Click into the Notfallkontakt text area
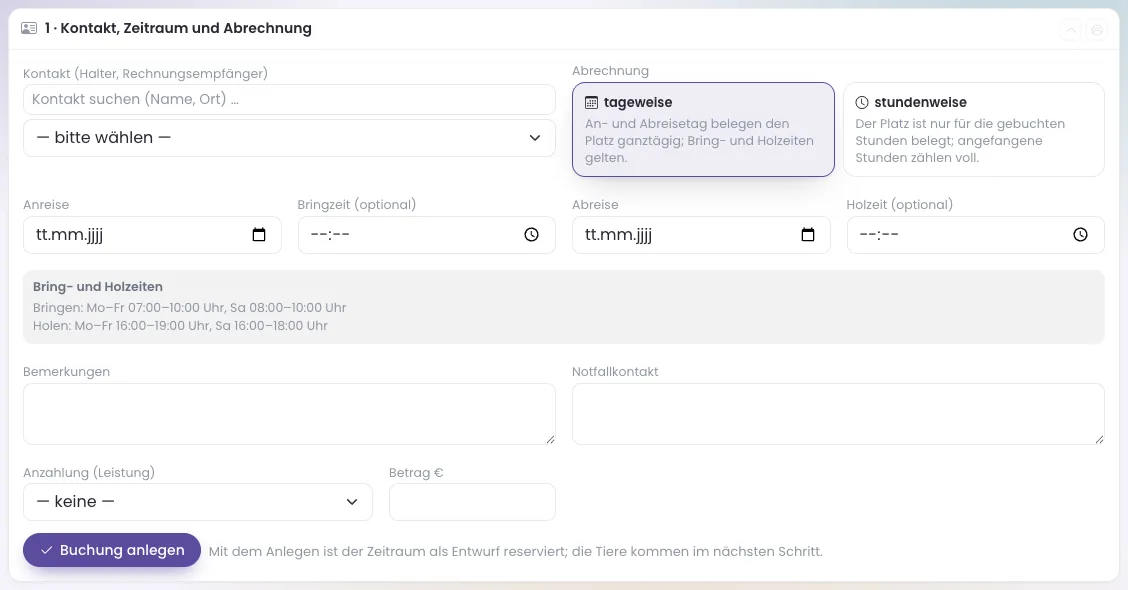This screenshot has width=1128, height=590. 838,414
